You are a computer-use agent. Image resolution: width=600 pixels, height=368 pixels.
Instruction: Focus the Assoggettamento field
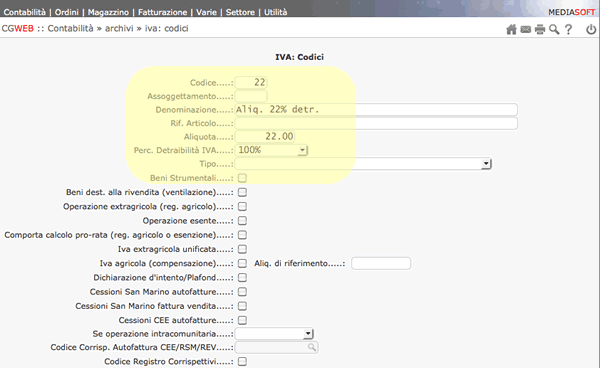click(251, 96)
